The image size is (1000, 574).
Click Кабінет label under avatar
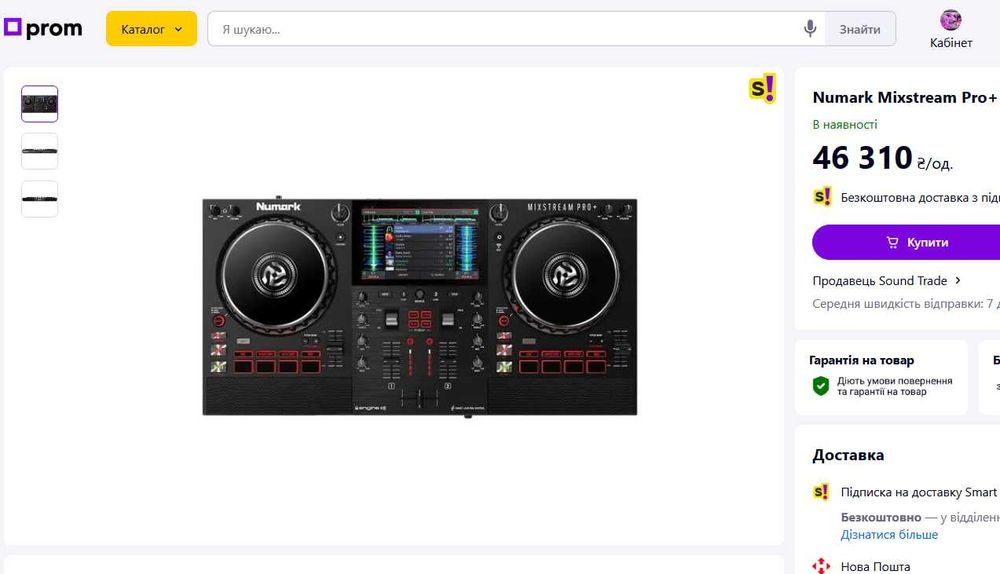[x=951, y=43]
